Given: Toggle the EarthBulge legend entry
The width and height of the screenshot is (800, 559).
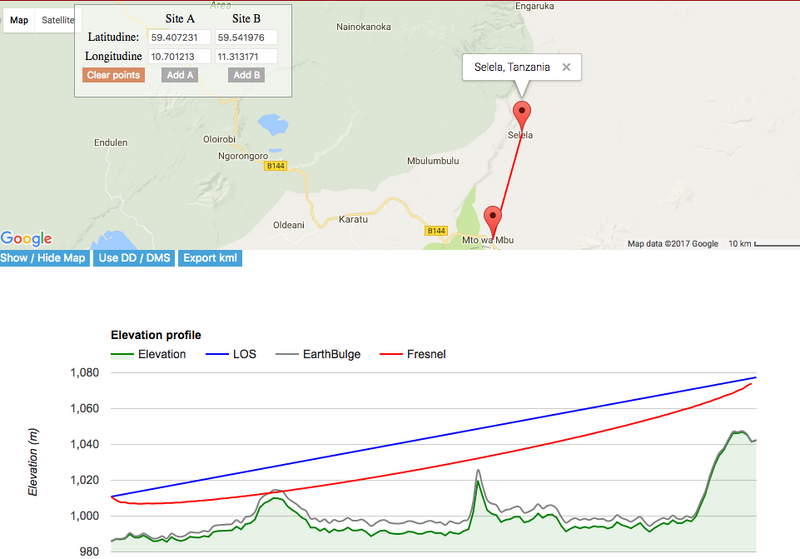Looking at the screenshot, I should 318,354.
